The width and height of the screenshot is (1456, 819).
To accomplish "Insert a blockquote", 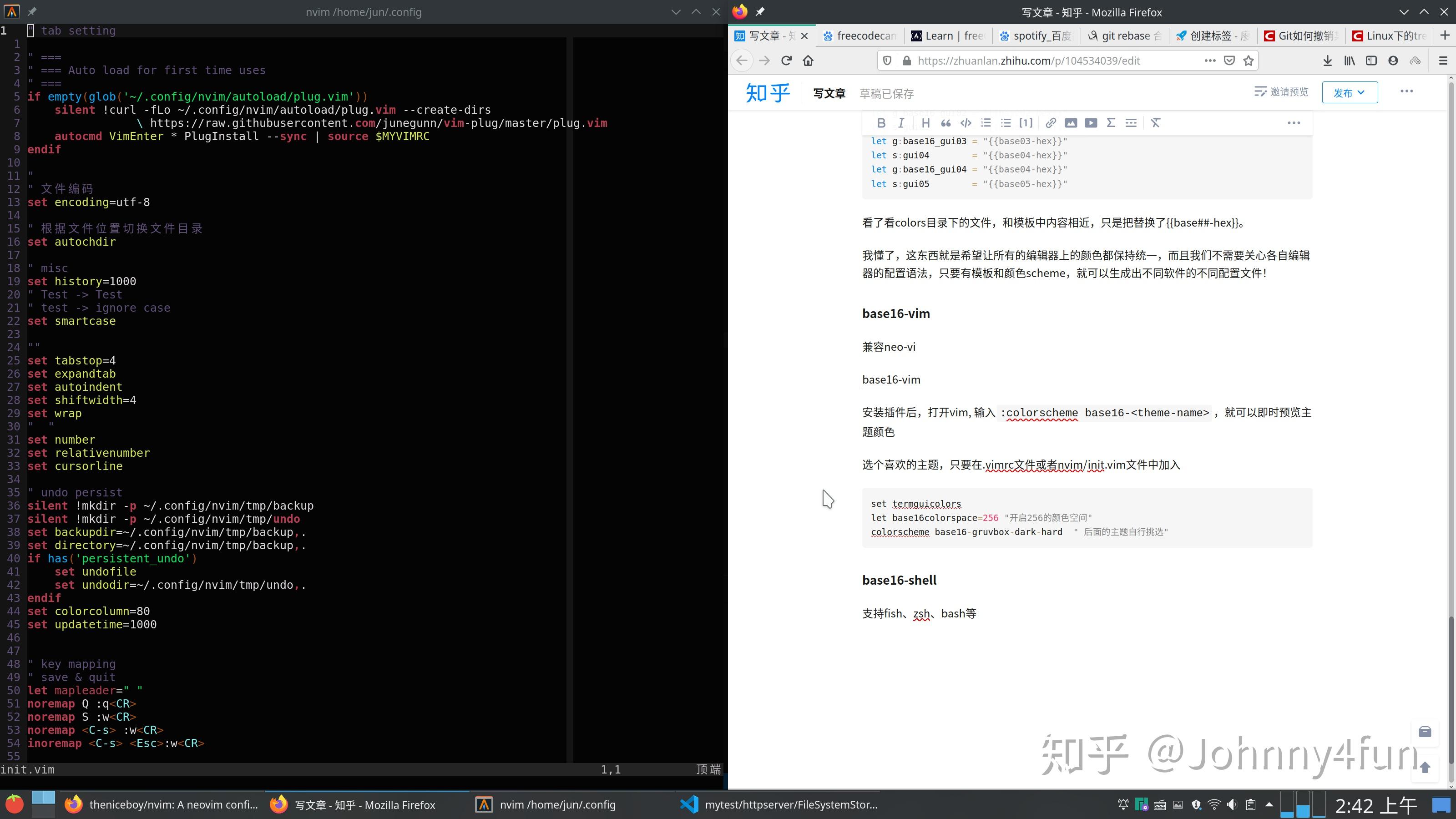I will 945,123.
